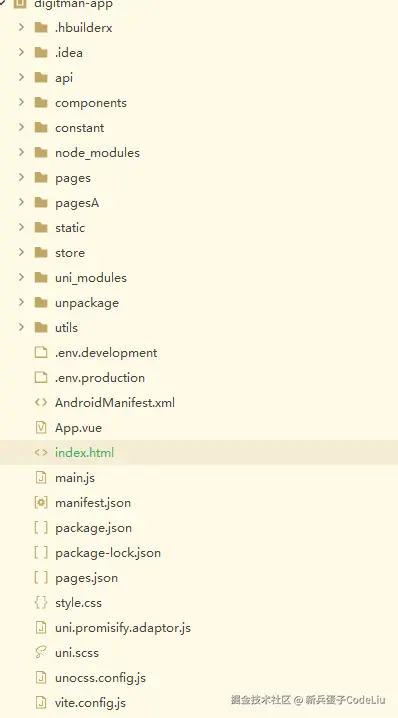The image size is (398, 718).
Task: Select the components folder name
Action: (91, 103)
